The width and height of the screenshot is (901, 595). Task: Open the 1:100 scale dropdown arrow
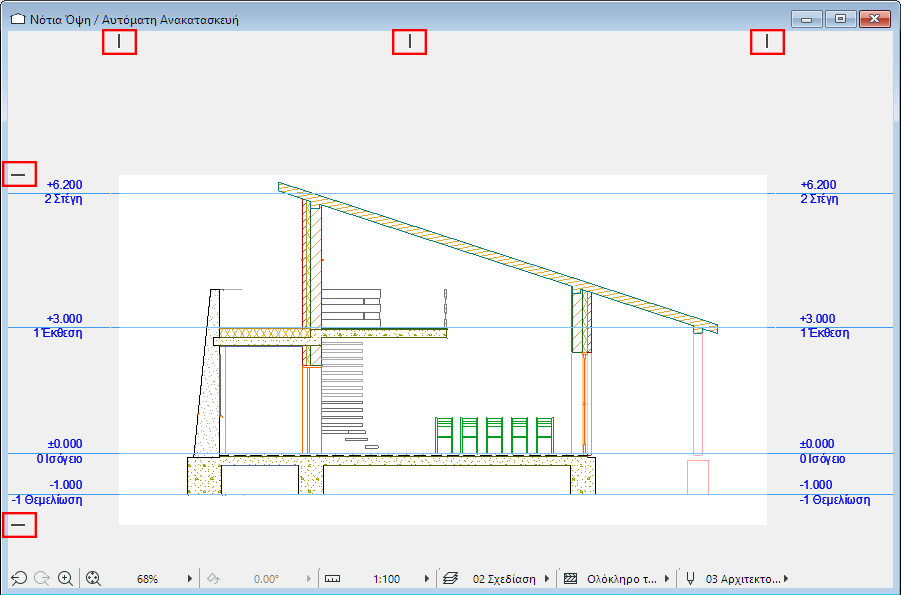coord(427,579)
